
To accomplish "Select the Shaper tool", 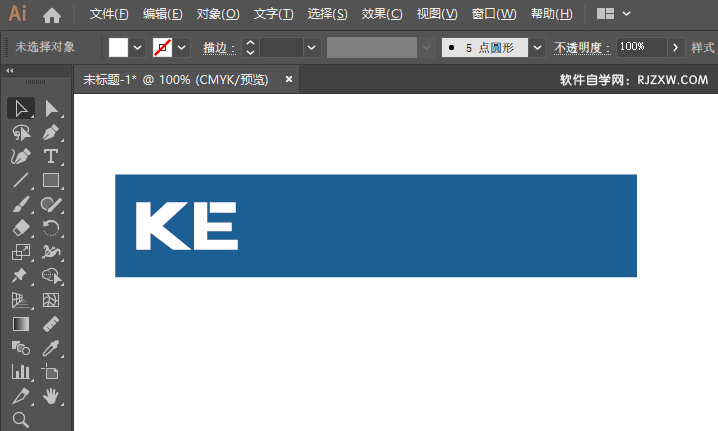I will click(x=51, y=204).
